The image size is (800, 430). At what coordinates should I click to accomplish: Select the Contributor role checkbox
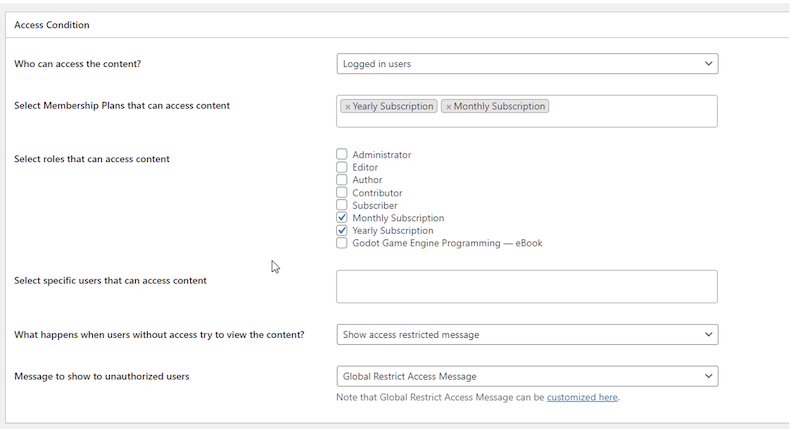coord(342,192)
